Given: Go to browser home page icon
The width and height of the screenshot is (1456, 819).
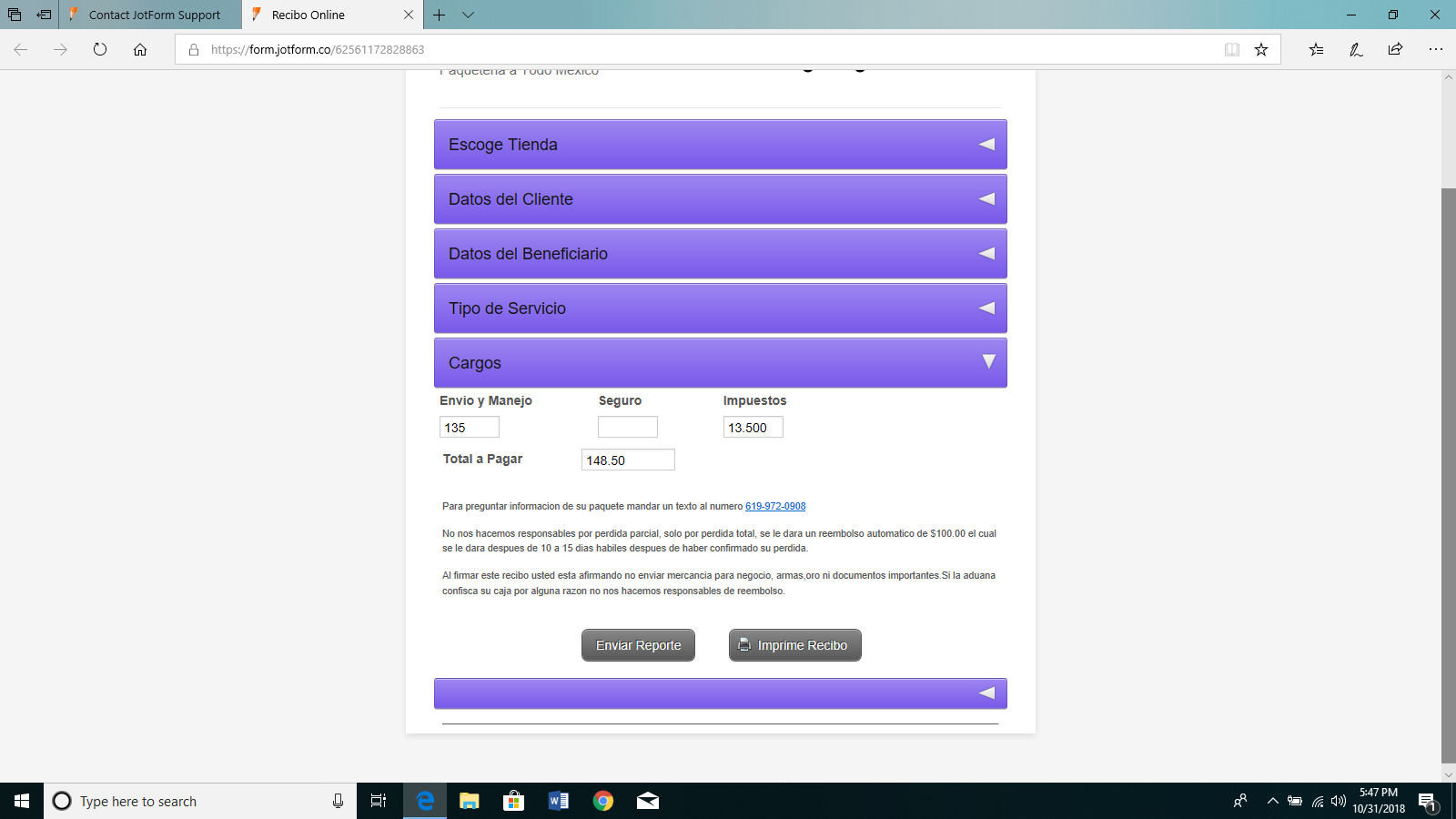Looking at the screenshot, I should pyautogui.click(x=140, y=50).
